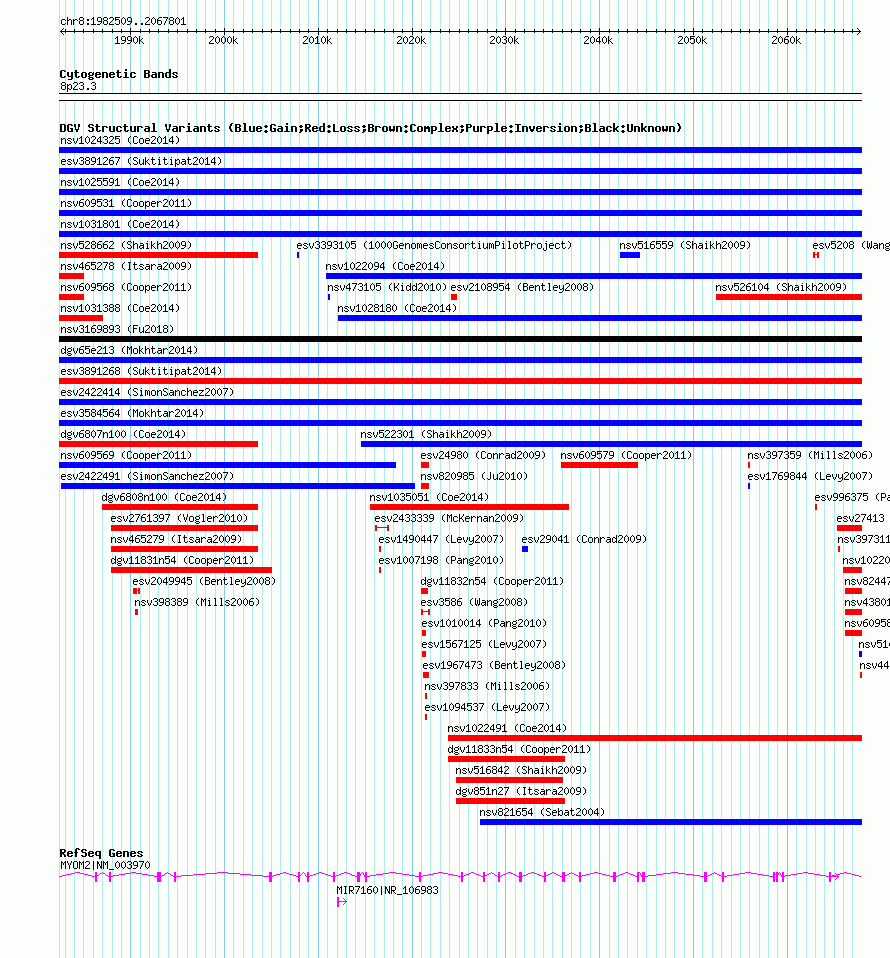
Task: Click esv1490447 (Levy2007) label
Action: tap(441, 539)
